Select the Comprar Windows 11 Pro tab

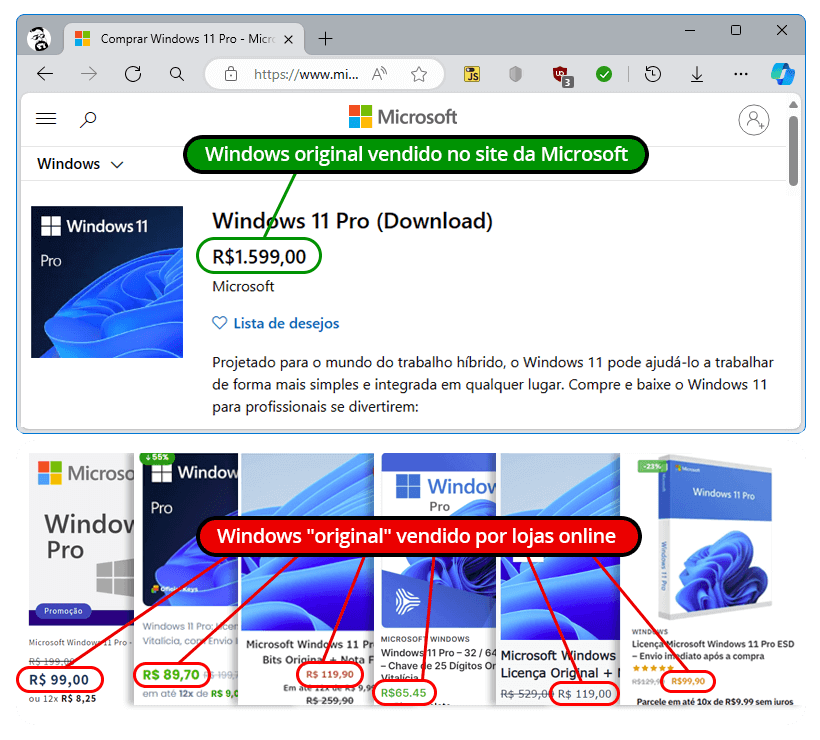184,39
